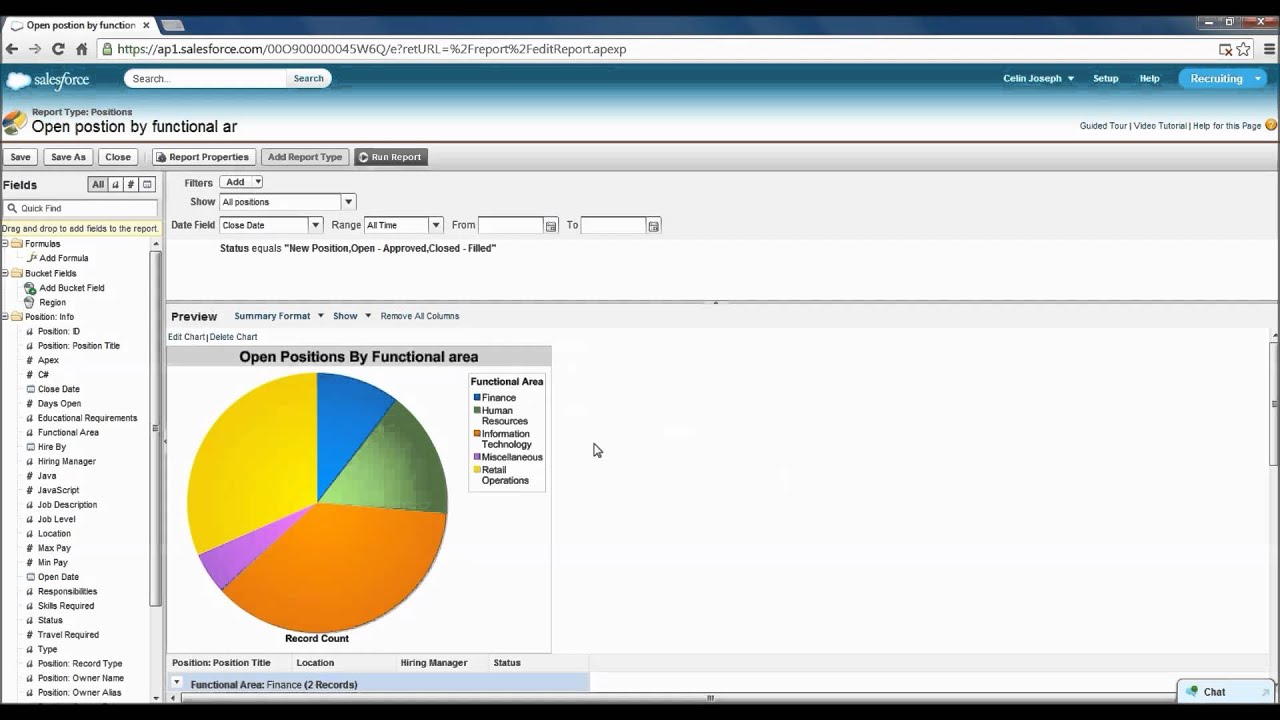Filter fields by date type icon
Image resolution: width=1280 pixels, height=720 pixels.
point(147,185)
